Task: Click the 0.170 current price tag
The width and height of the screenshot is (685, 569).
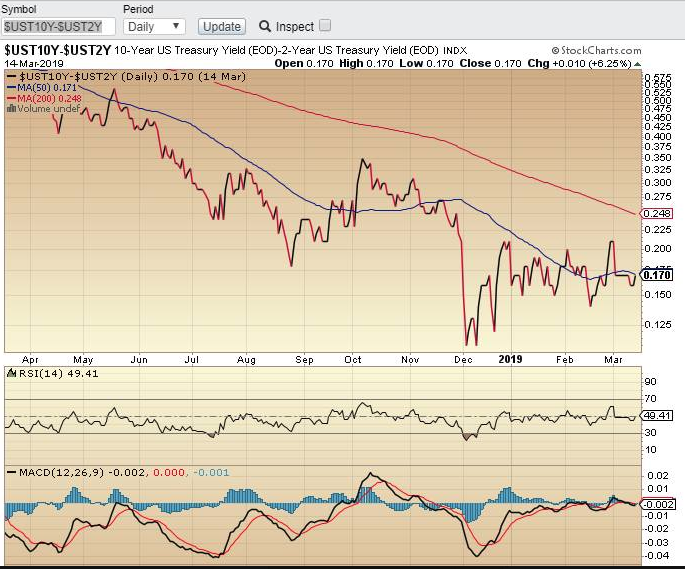Action: point(657,275)
